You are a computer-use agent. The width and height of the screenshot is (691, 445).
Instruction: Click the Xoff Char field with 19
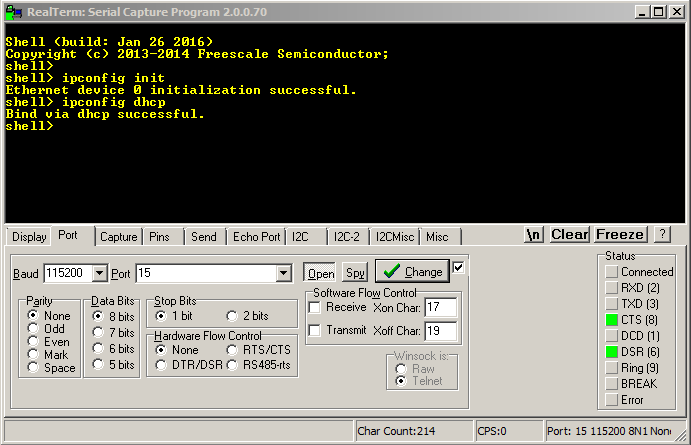pos(441,331)
